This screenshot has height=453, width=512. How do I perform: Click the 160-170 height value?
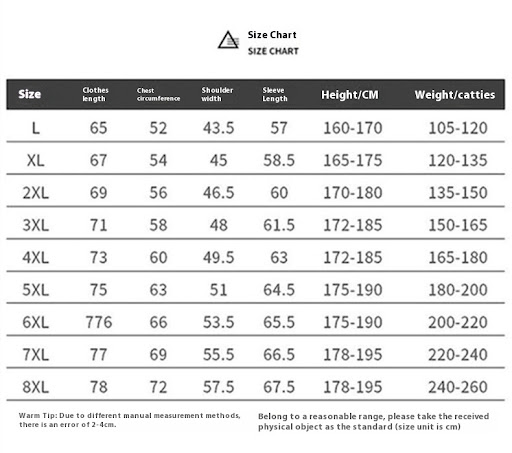click(x=353, y=128)
